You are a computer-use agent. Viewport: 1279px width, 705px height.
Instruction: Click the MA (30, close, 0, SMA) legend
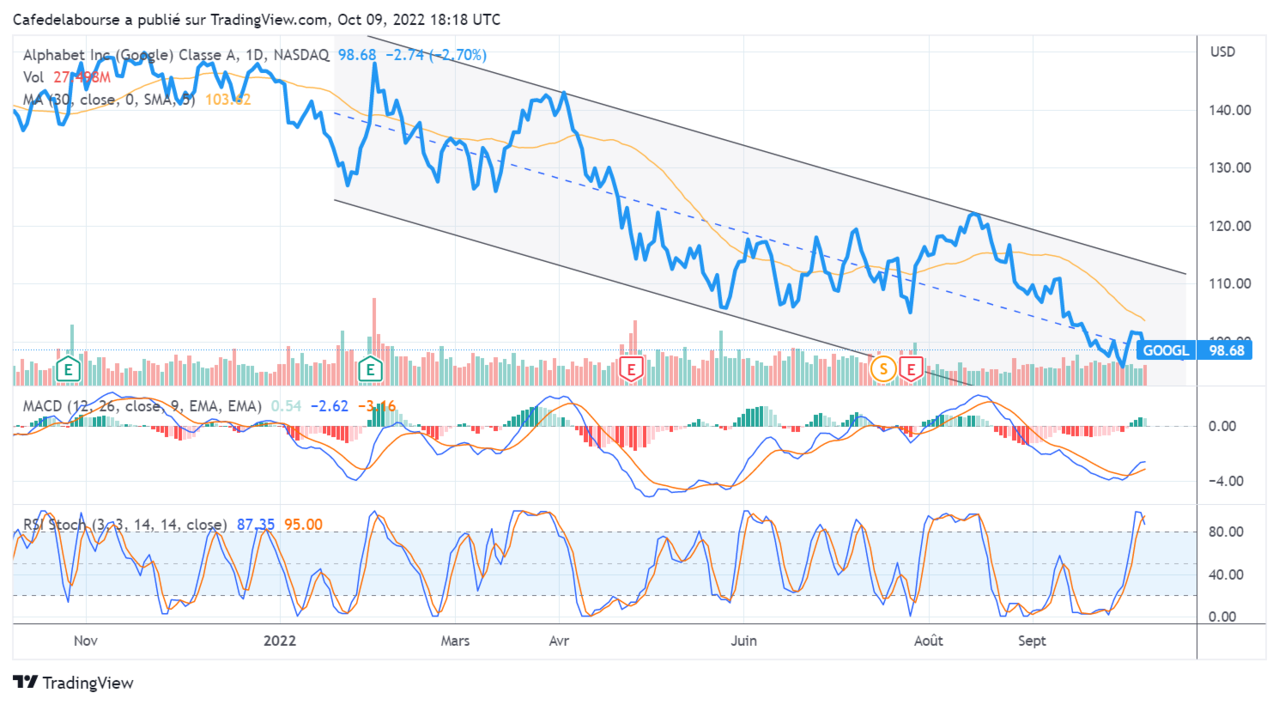click(x=110, y=99)
